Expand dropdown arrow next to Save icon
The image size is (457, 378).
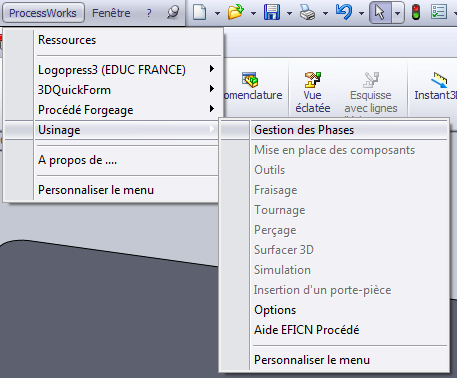(289, 13)
